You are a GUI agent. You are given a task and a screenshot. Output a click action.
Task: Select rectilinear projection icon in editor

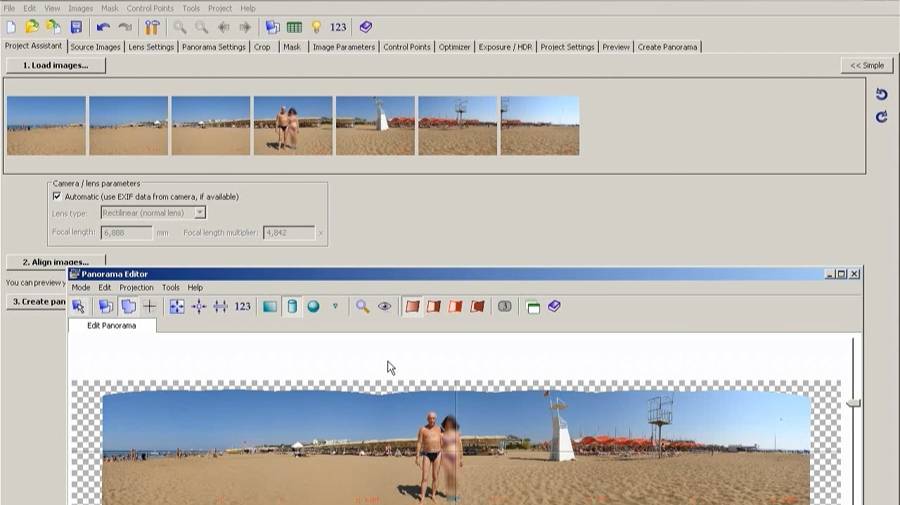[270, 306]
